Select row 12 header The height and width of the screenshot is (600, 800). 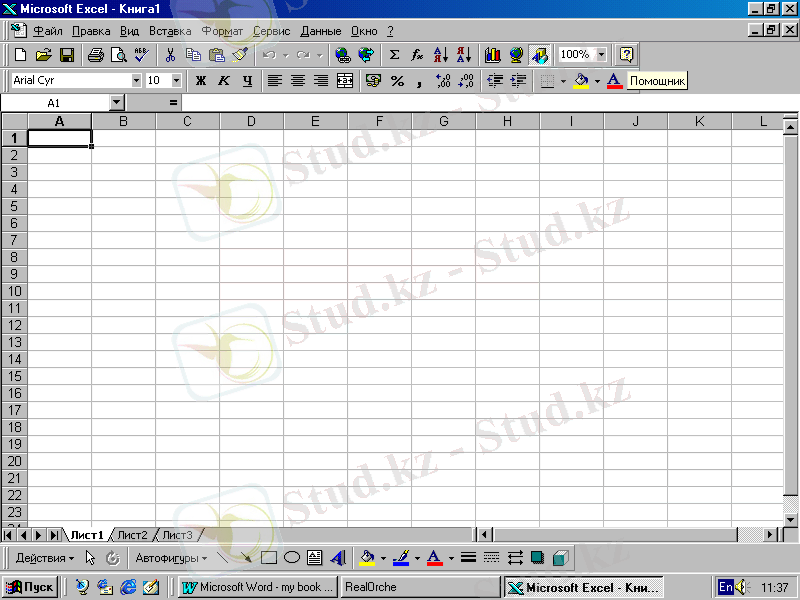click(x=14, y=325)
